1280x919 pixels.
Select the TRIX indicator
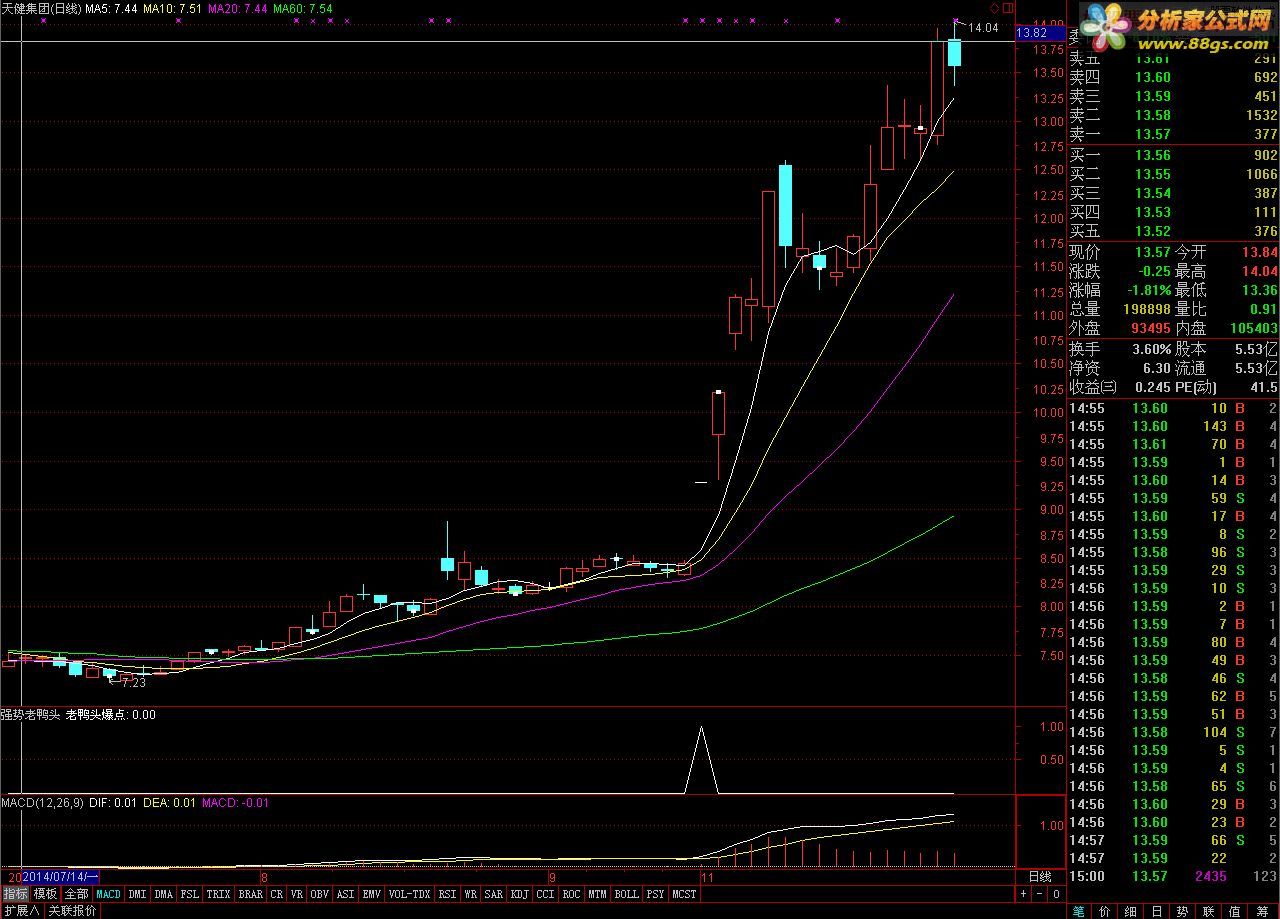[218, 894]
